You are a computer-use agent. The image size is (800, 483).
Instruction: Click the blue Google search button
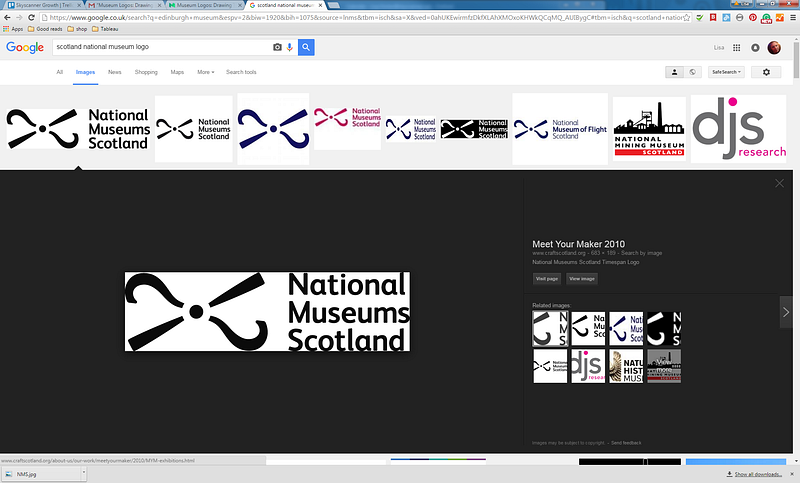(306, 47)
